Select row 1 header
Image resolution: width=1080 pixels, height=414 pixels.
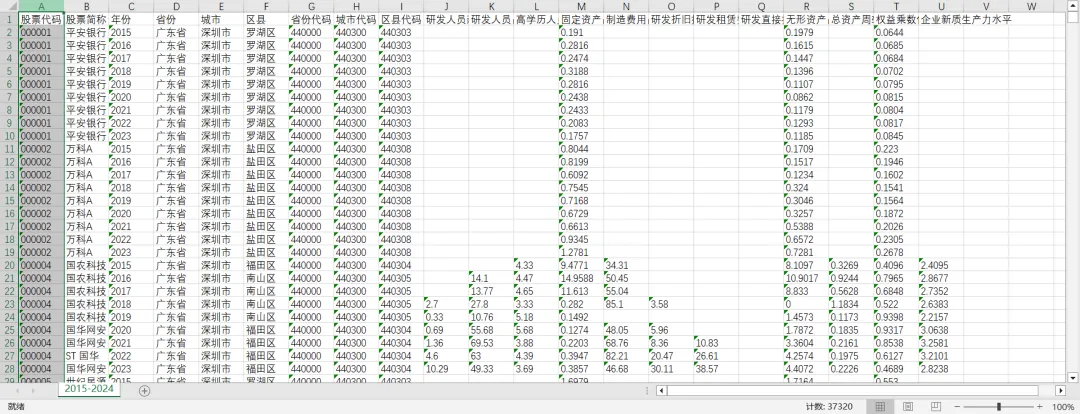click(x=9, y=19)
